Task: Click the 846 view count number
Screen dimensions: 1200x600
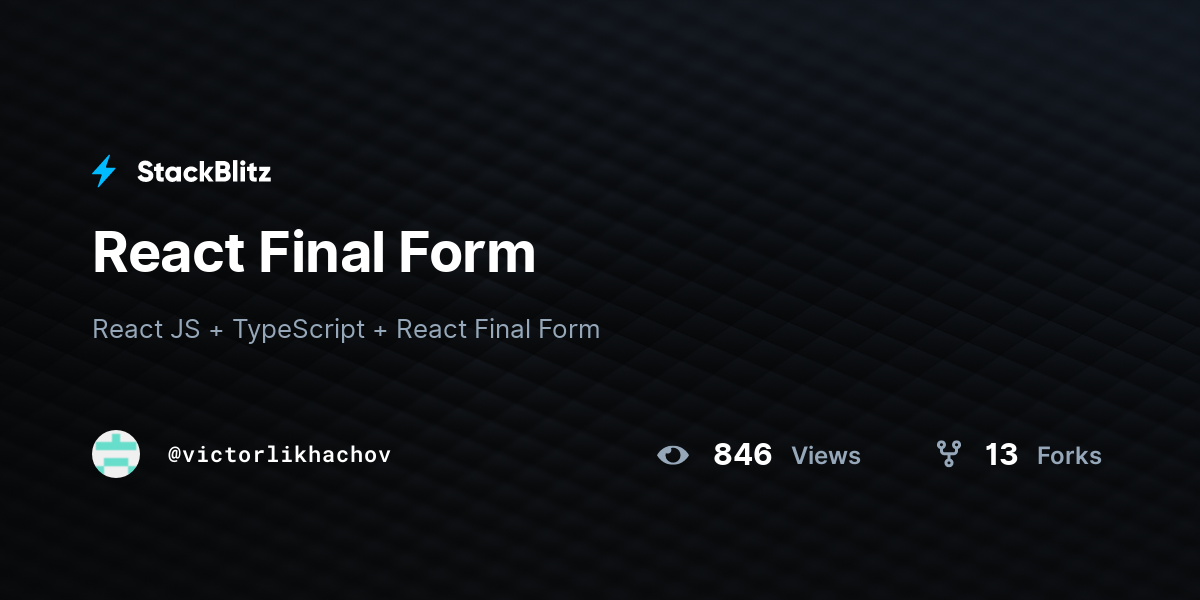Action: pyautogui.click(x=743, y=455)
